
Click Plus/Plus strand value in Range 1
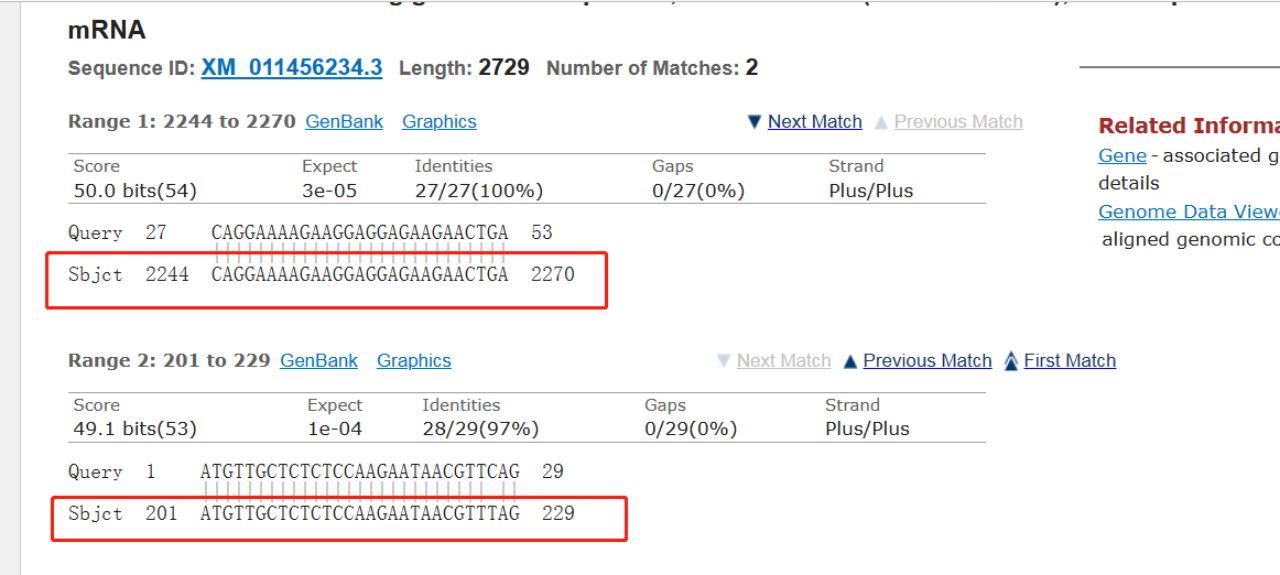click(x=871, y=190)
